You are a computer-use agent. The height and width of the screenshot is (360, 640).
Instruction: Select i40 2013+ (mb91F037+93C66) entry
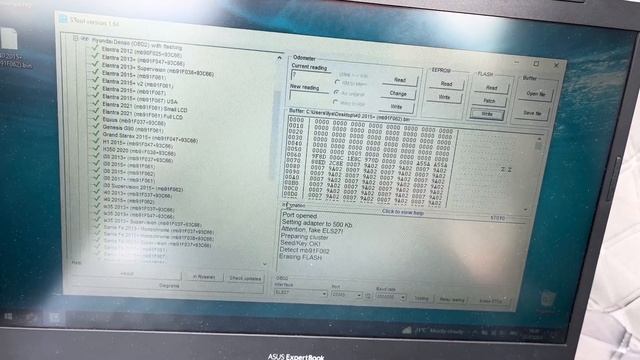tap(138, 194)
